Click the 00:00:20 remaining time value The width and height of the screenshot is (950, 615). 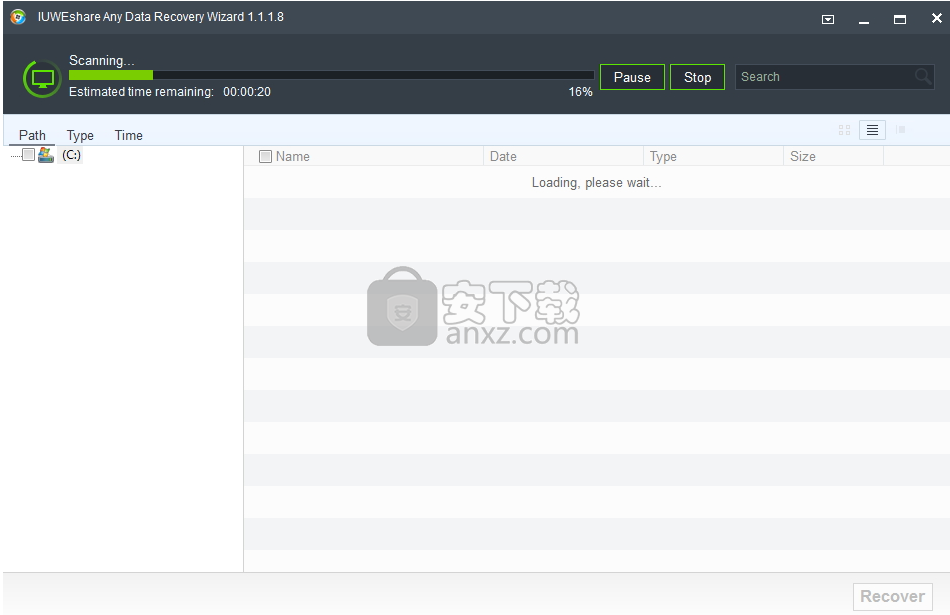tap(247, 92)
